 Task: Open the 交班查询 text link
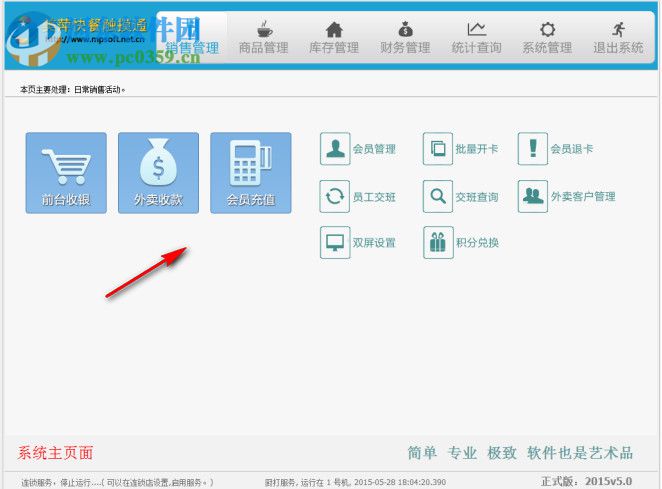tap(477, 197)
